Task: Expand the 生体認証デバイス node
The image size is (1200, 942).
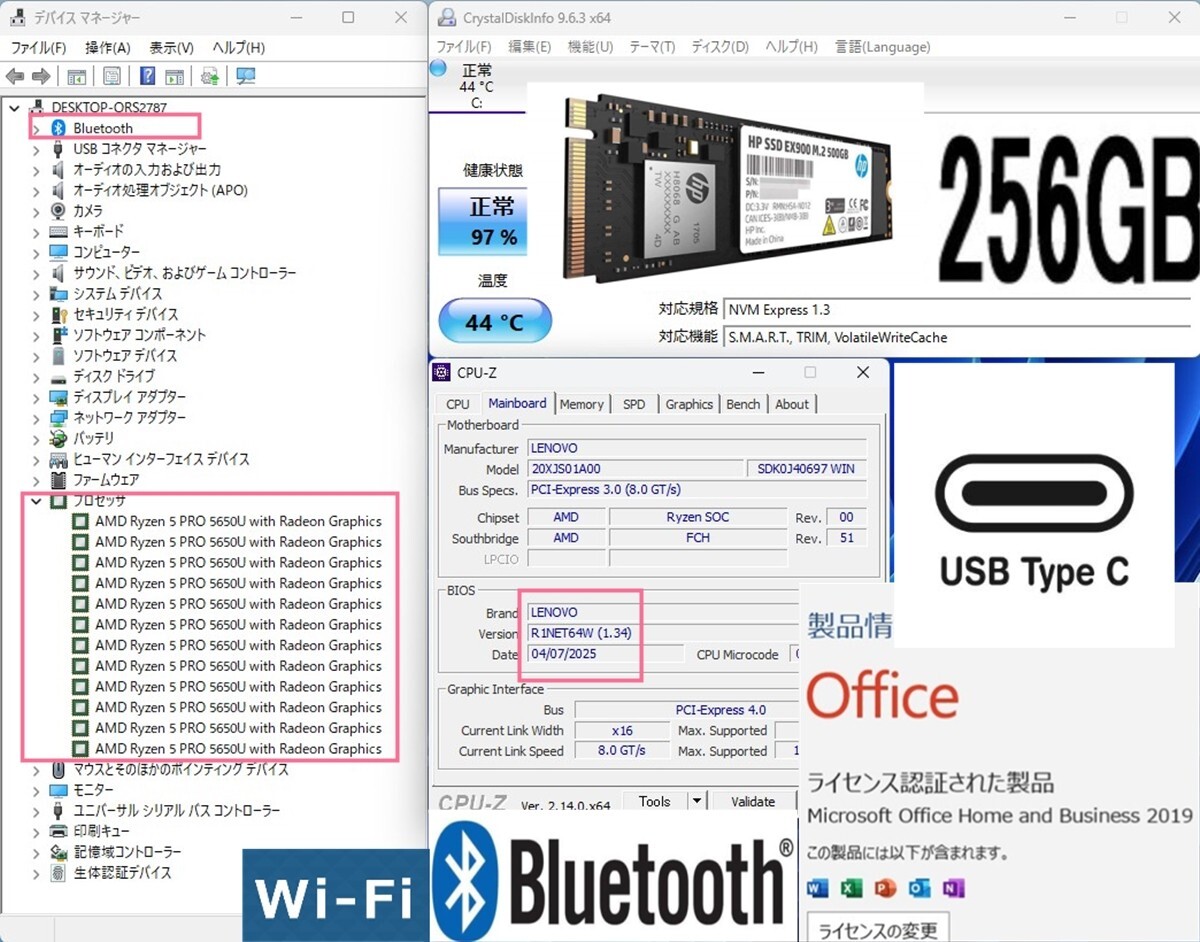Action: point(36,872)
